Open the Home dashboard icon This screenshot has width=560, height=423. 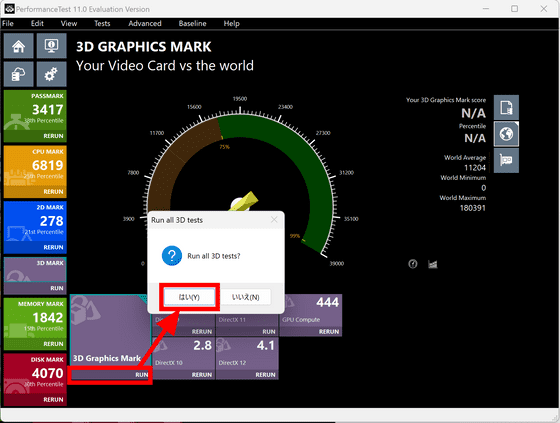click(x=19, y=46)
